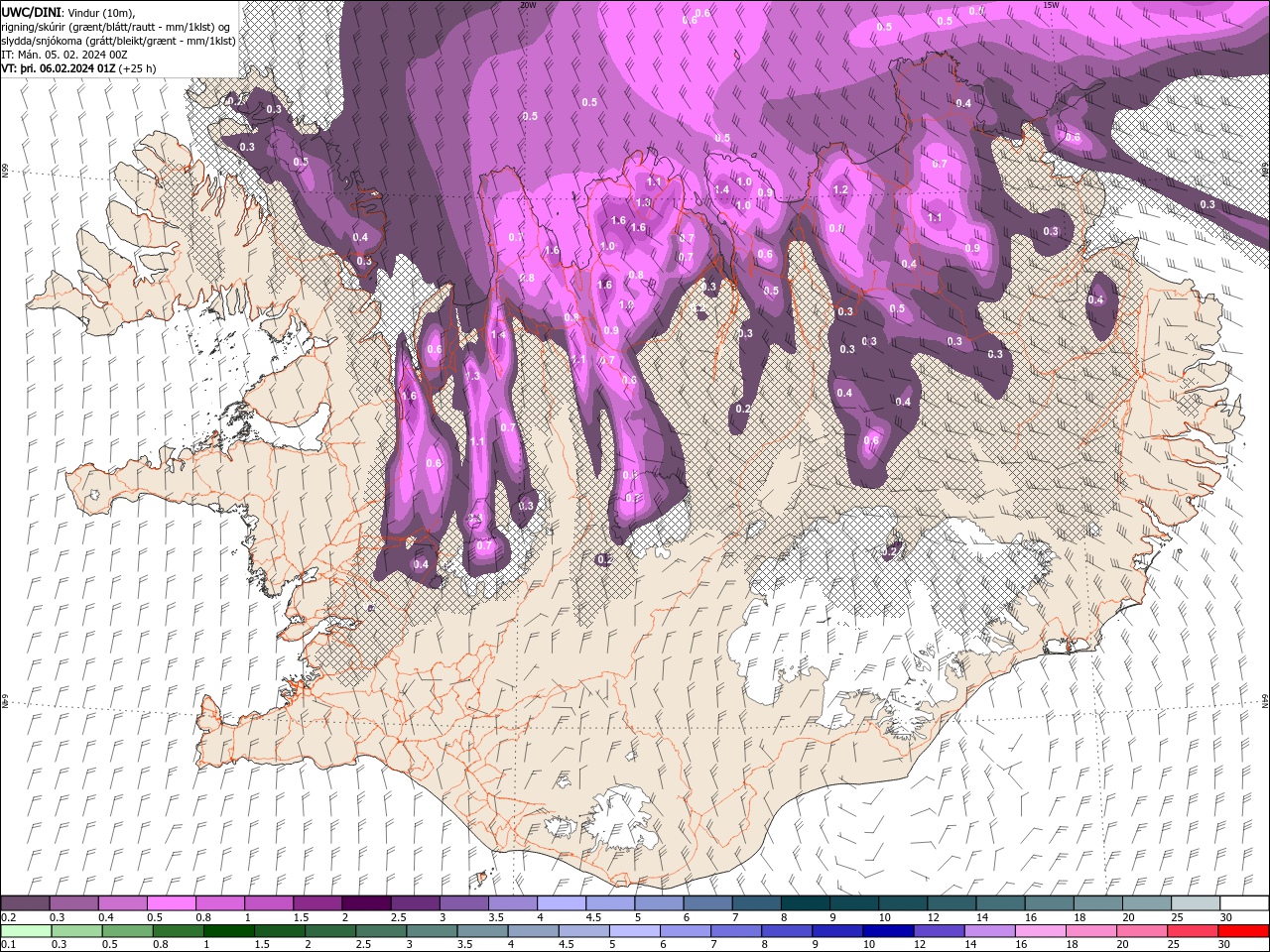Pick the darkest purple 2 snow-scale swatch
Viewport: 1270px width, 952px height.
click(365, 902)
